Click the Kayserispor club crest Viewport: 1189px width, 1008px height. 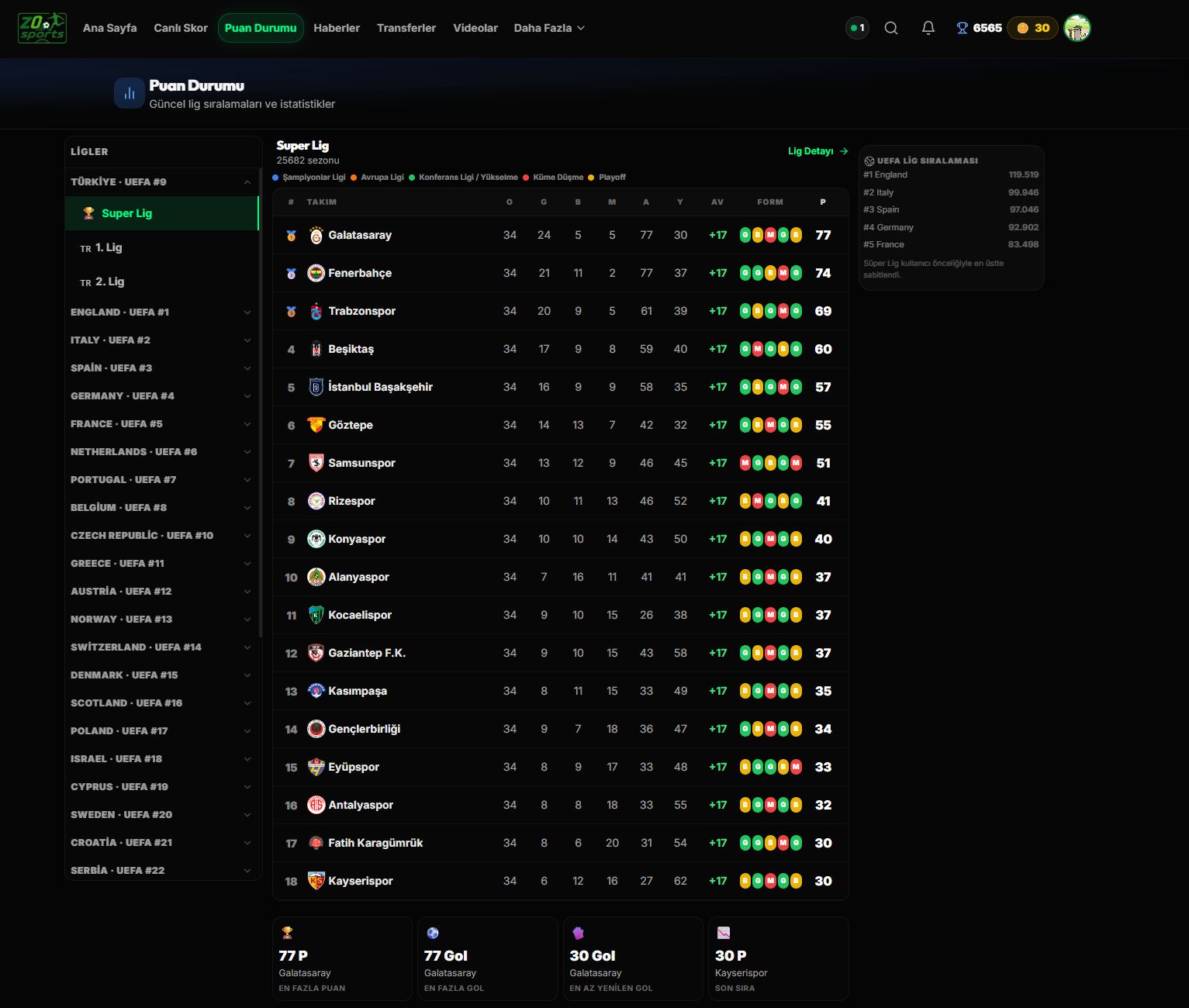(316, 881)
